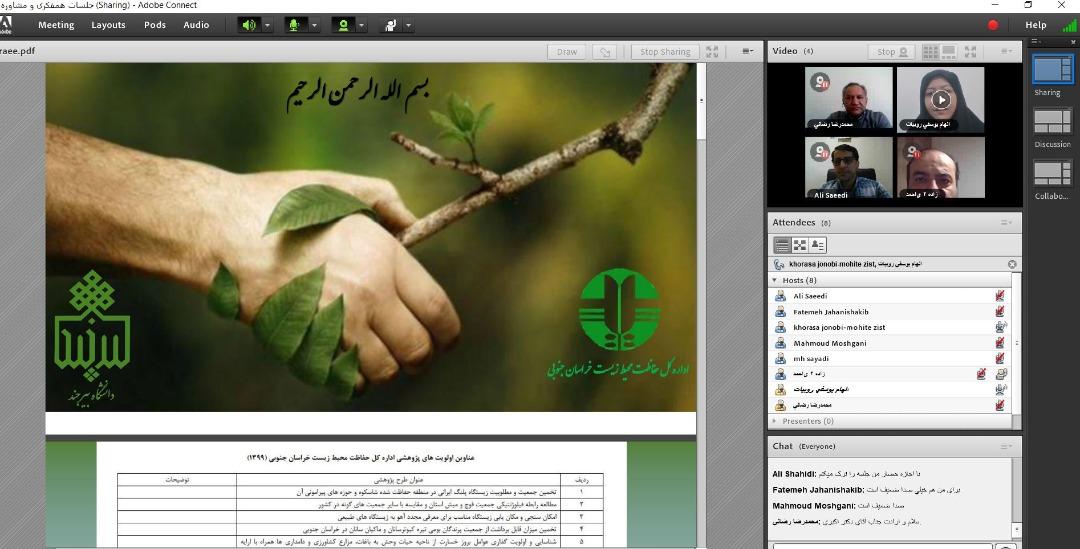Click the Draw button in Share pod
Viewport: 1080px width, 549px height.
[567, 52]
